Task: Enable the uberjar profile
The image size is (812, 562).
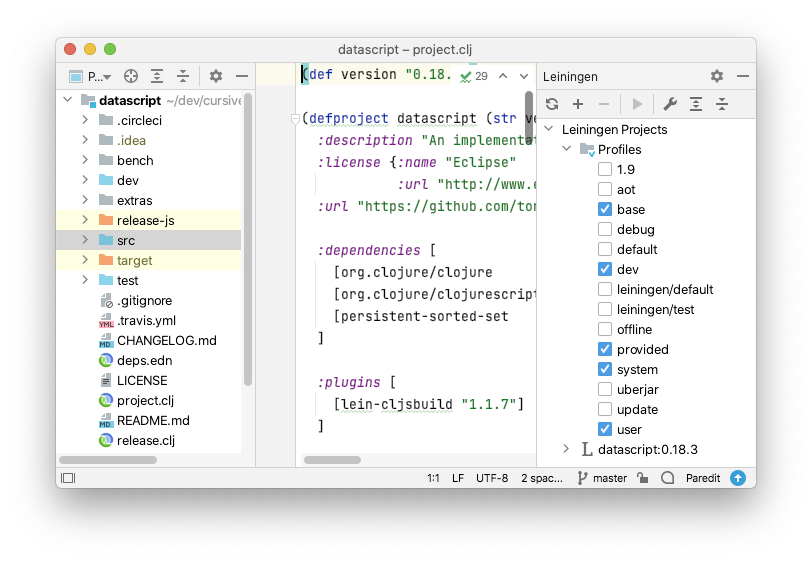Action: (x=604, y=390)
